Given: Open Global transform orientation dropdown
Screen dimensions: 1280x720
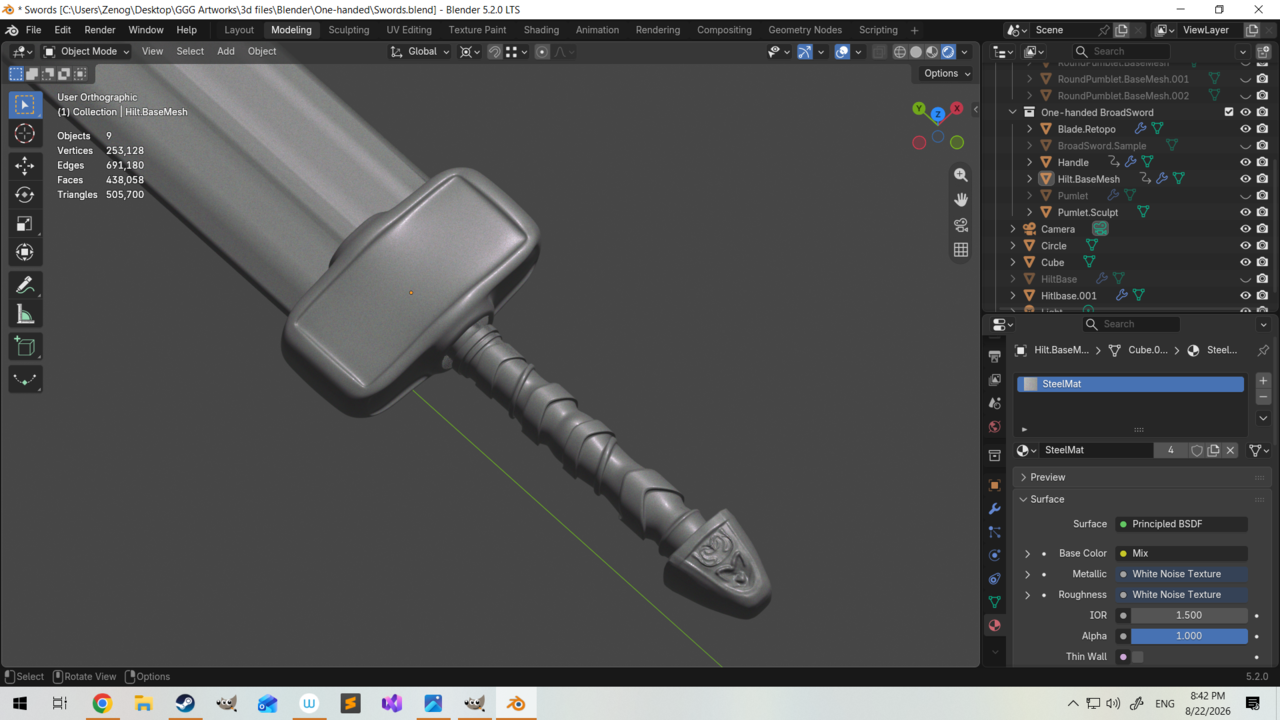Looking at the screenshot, I should coord(420,52).
